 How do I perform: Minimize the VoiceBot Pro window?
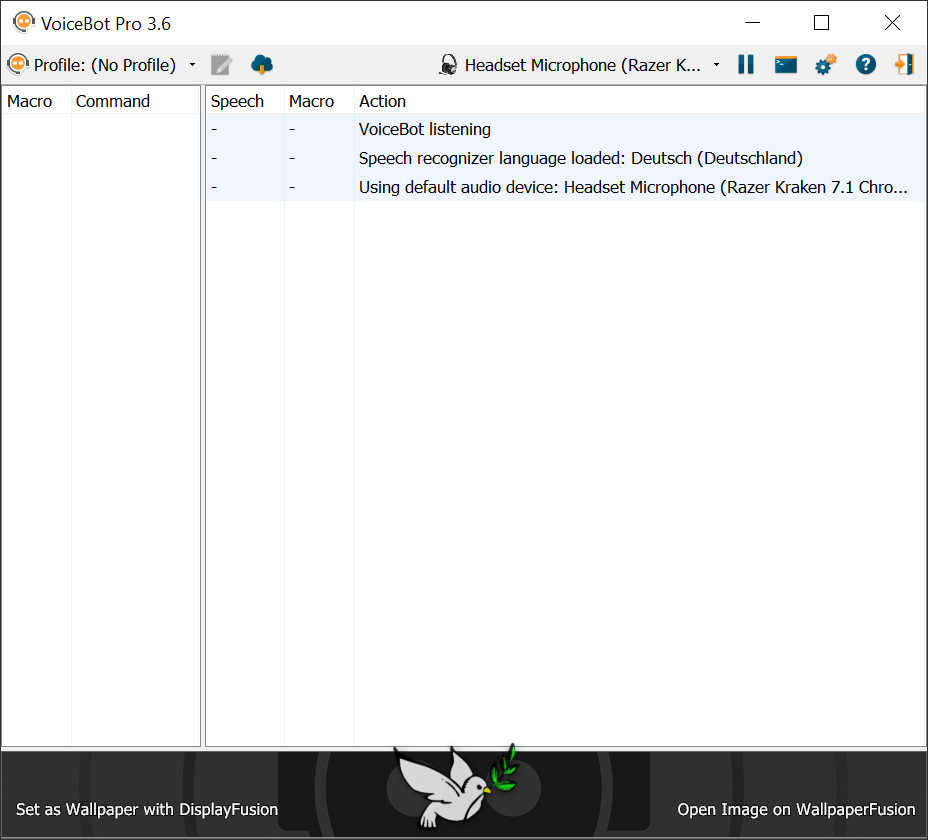[752, 23]
